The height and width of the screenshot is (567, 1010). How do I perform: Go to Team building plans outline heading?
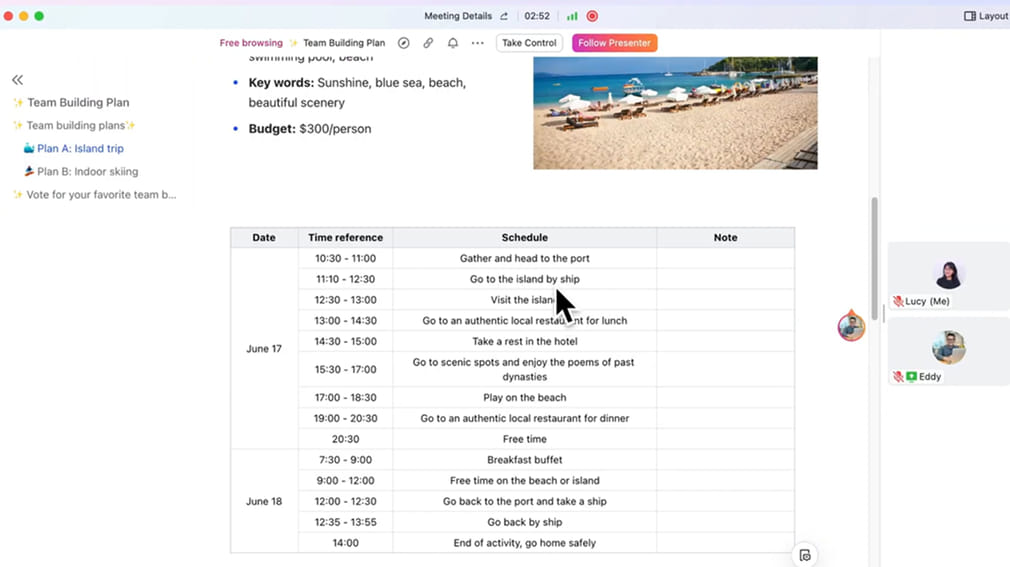point(75,126)
